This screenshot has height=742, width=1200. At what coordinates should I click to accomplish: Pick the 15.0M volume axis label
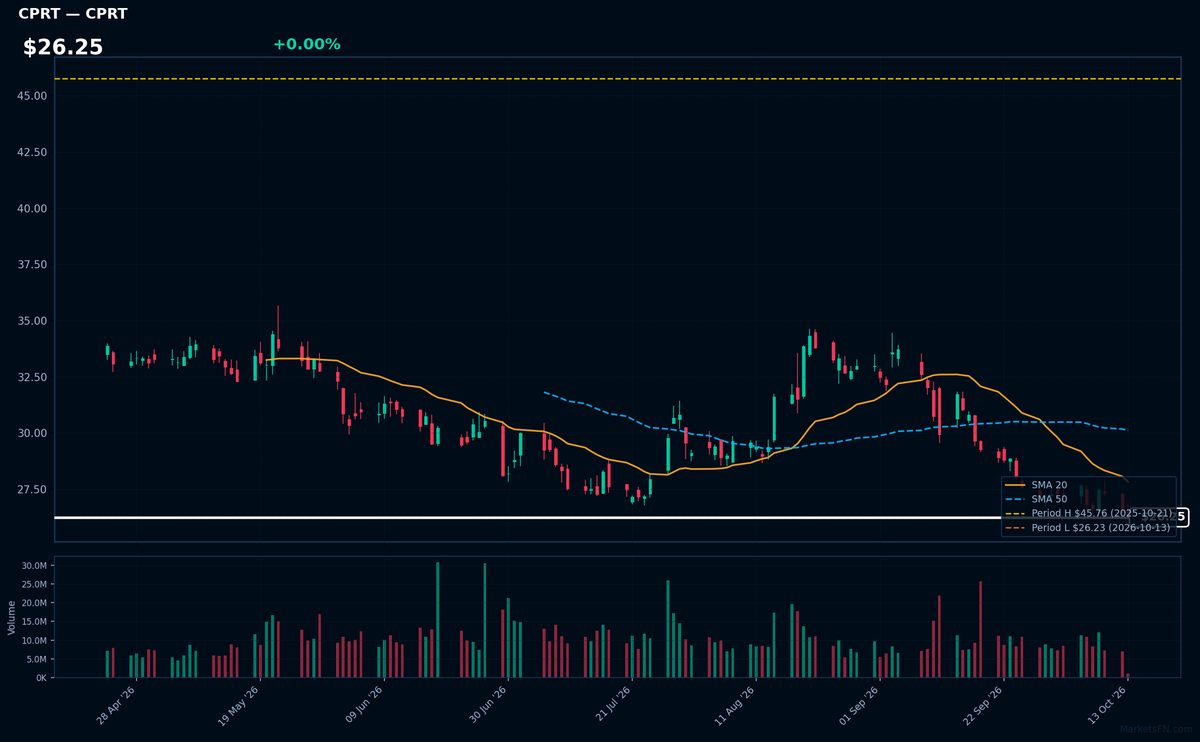click(x=34, y=622)
